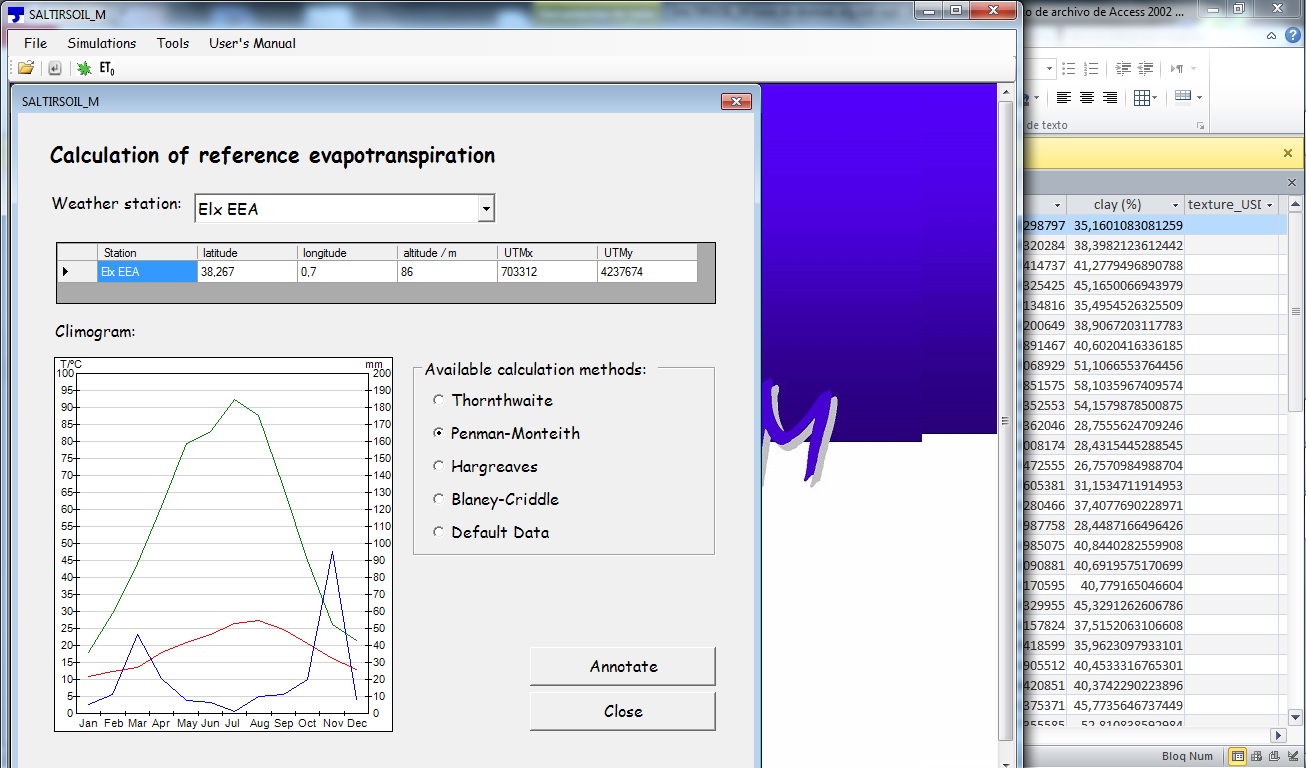The height and width of the screenshot is (768, 1306).
Task: Click the Elx EEA station cell
Action: point(147,272)
